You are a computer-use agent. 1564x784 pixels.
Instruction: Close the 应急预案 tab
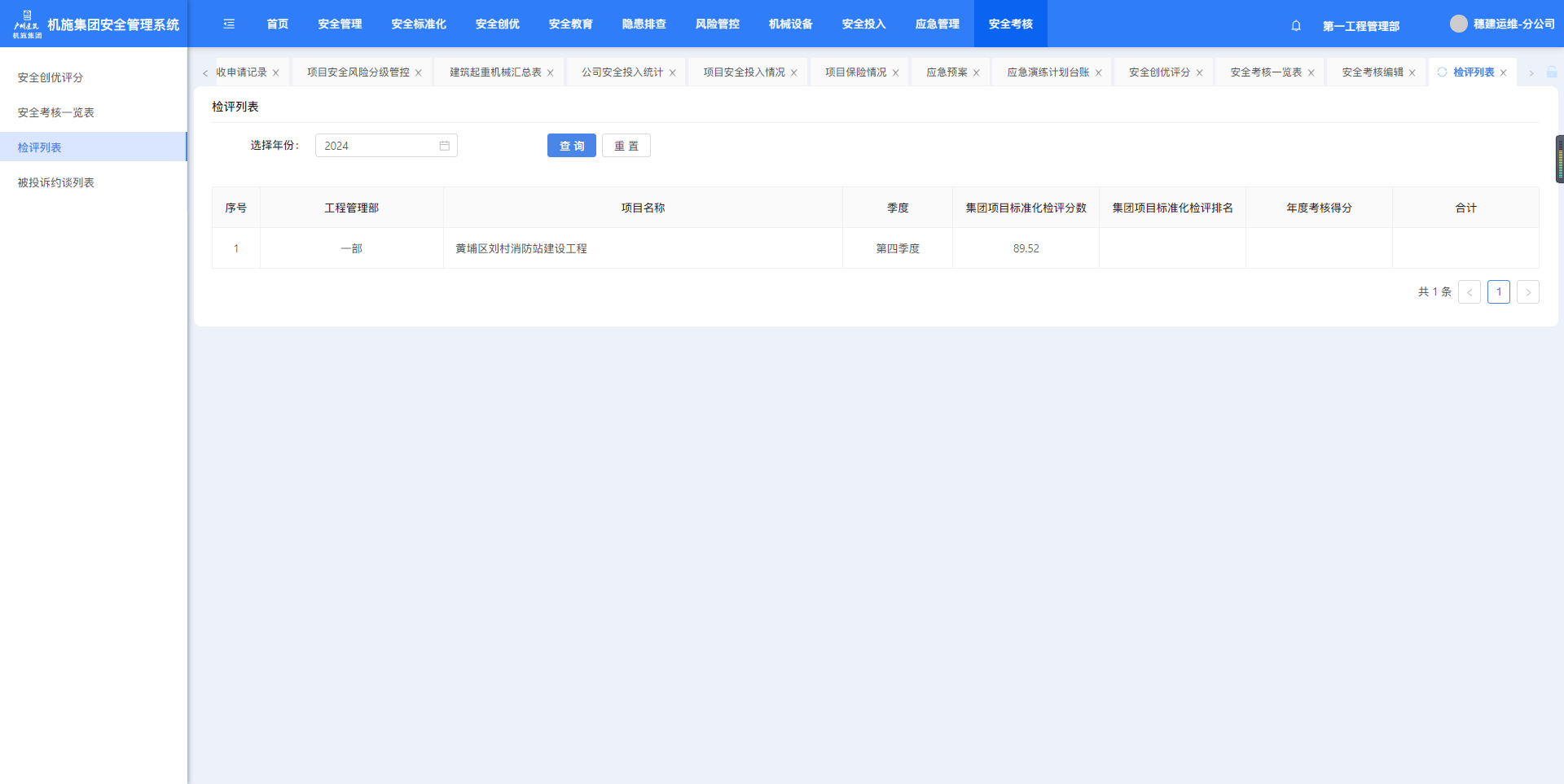pos(976,73)
